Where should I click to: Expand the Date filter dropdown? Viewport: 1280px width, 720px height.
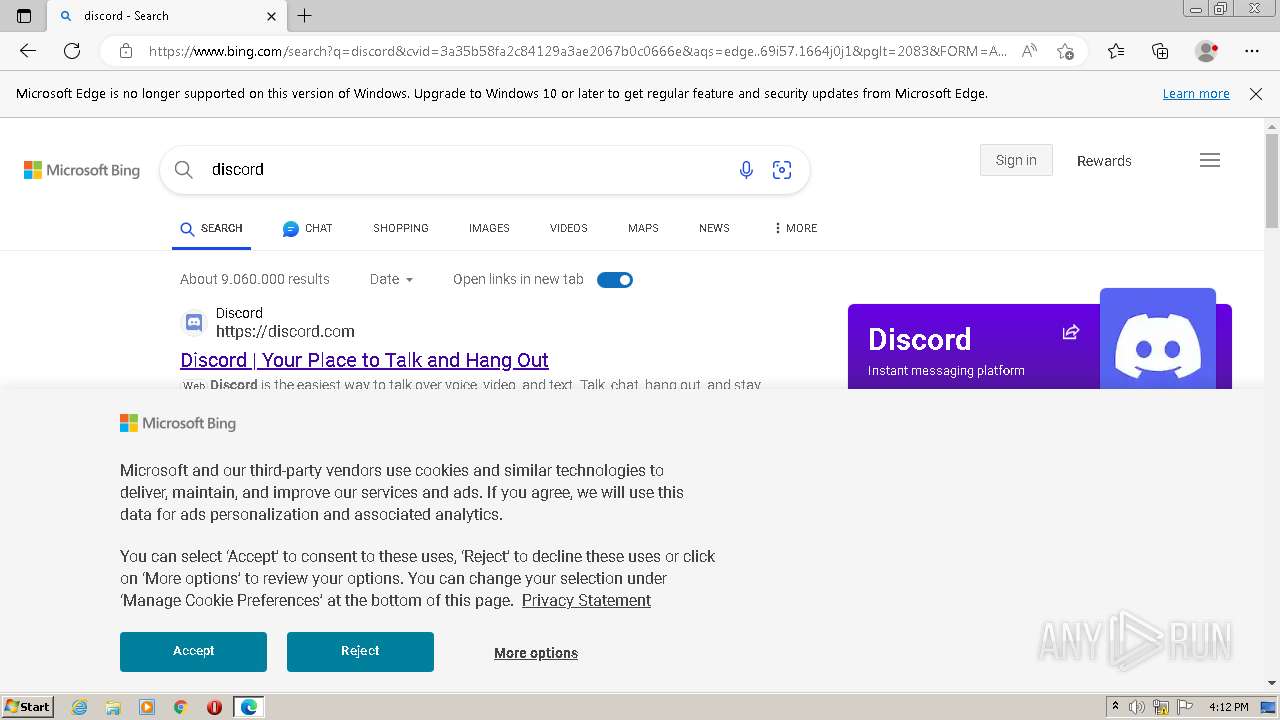[x=391, y=279]
